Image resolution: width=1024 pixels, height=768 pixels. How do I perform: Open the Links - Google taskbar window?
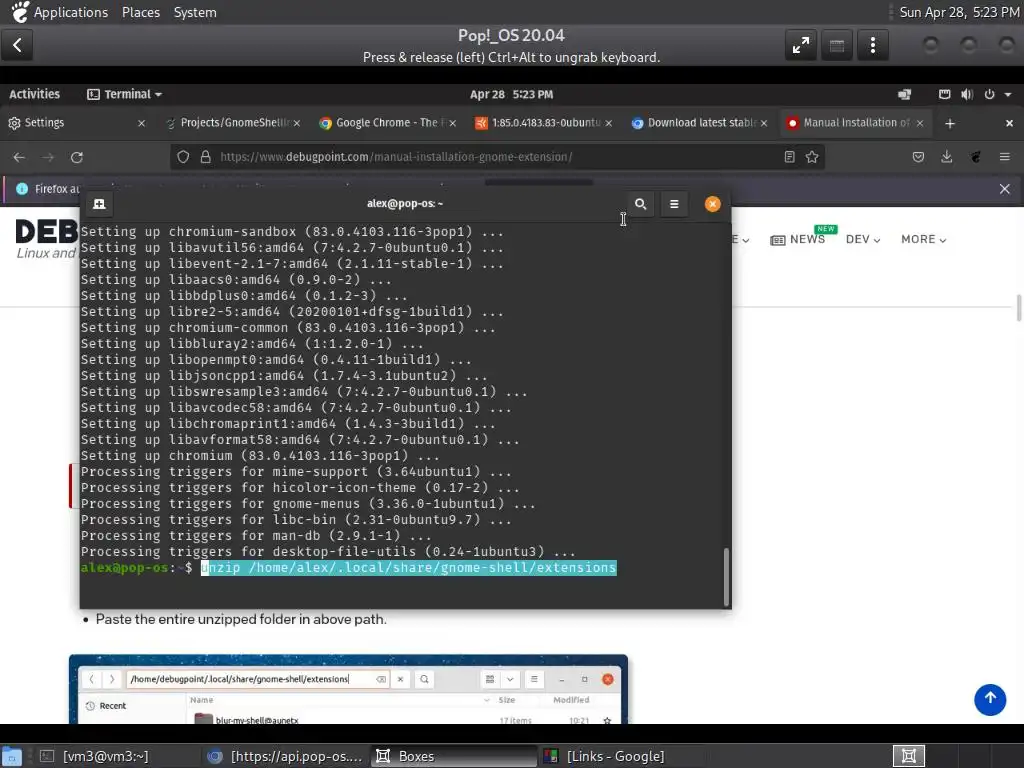point(607,756)
